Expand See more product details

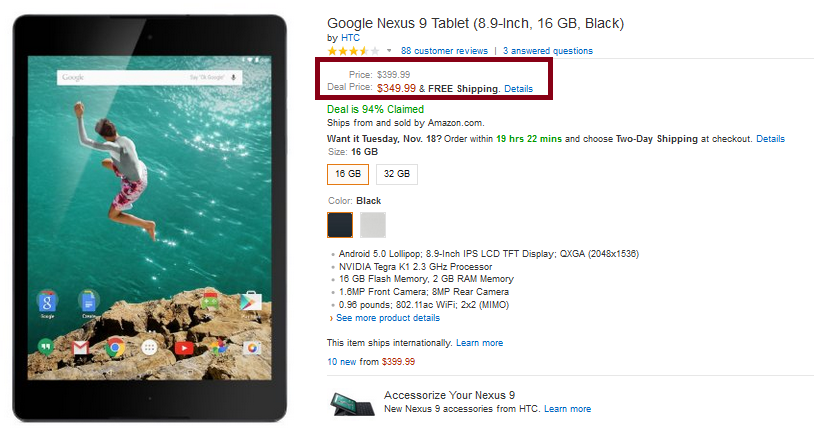(387, 318)
